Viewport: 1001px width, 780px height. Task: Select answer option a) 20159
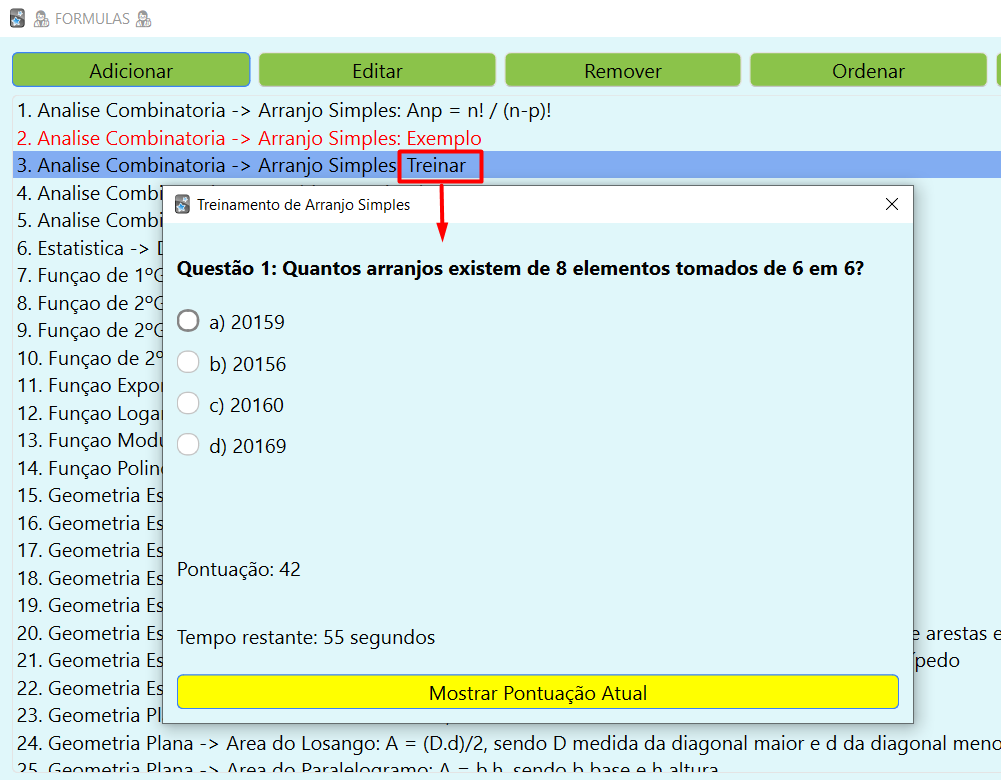tap(189, 321)
